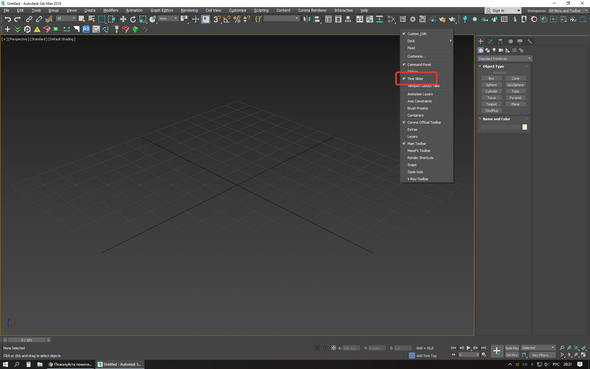The image size is (590, 369).
Task: Toggle 3D Snaps in main toolbar
Action: coord(217,19)
